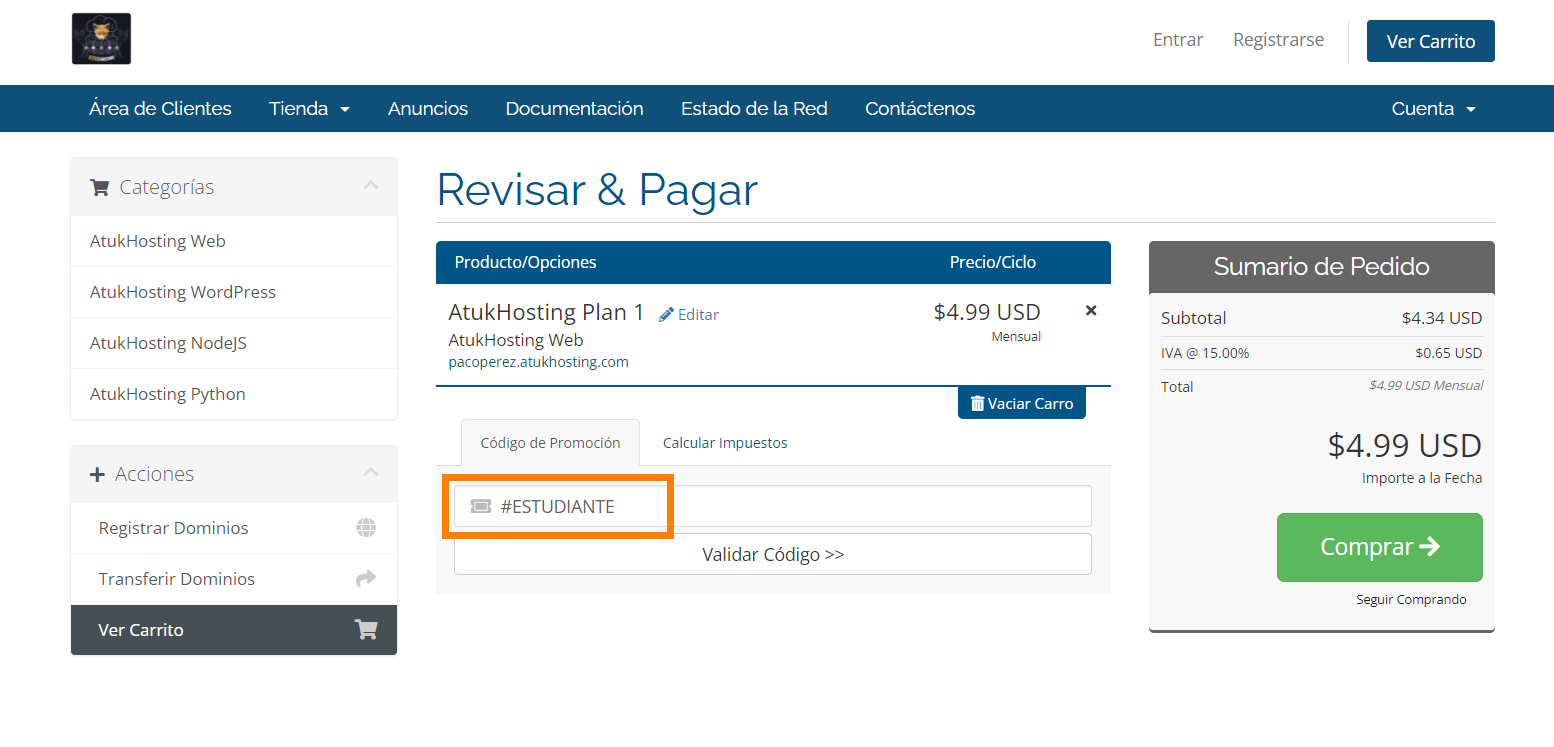Choose AtukHosting WordPress category
The width and height of the screenshot is (1554, 747).
point(183,292)
